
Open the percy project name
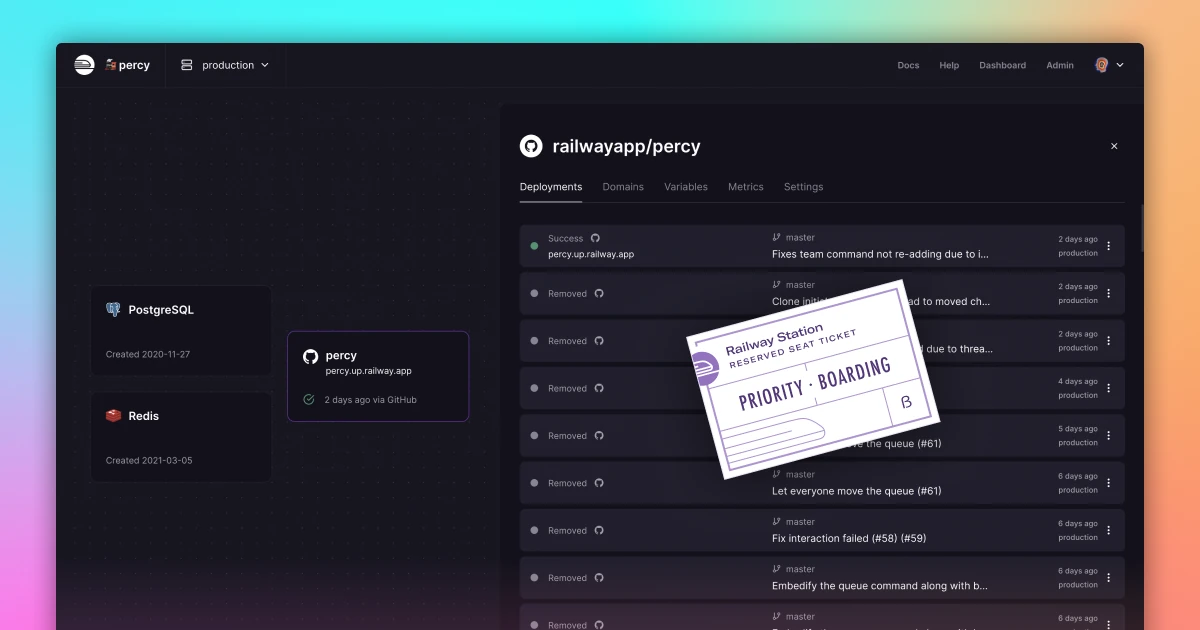pos(127,65)
